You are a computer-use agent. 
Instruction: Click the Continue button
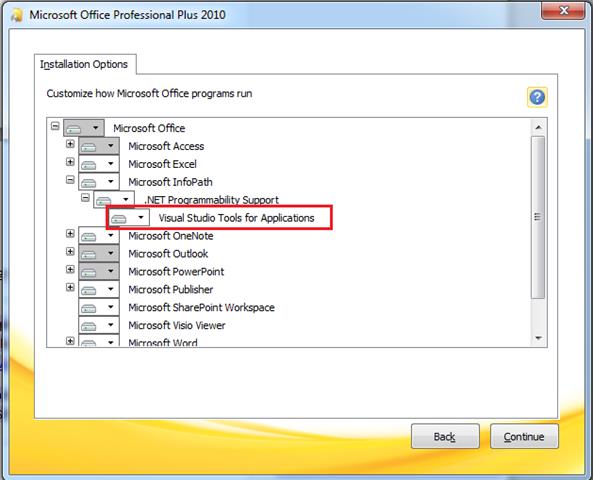point(524,437)
